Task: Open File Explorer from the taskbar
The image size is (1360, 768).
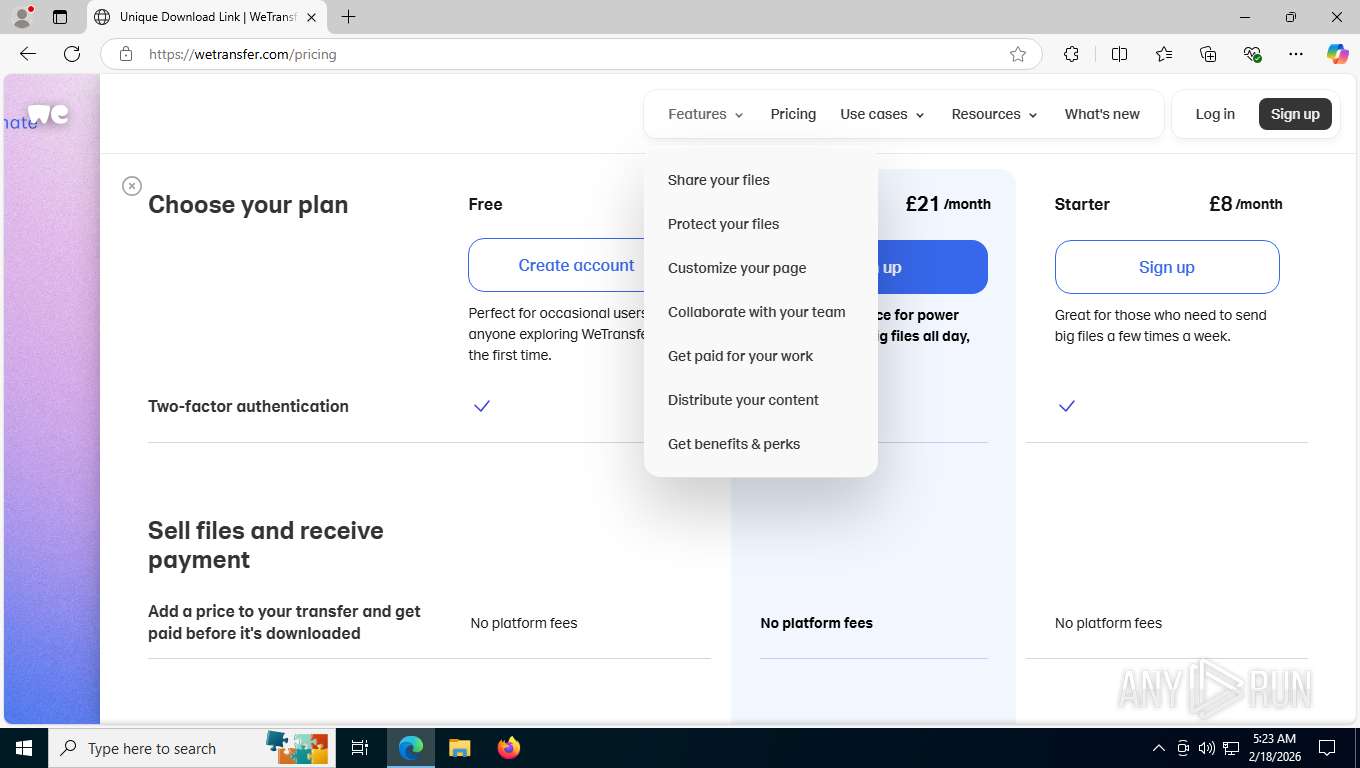Action: (x=459, y=748)
